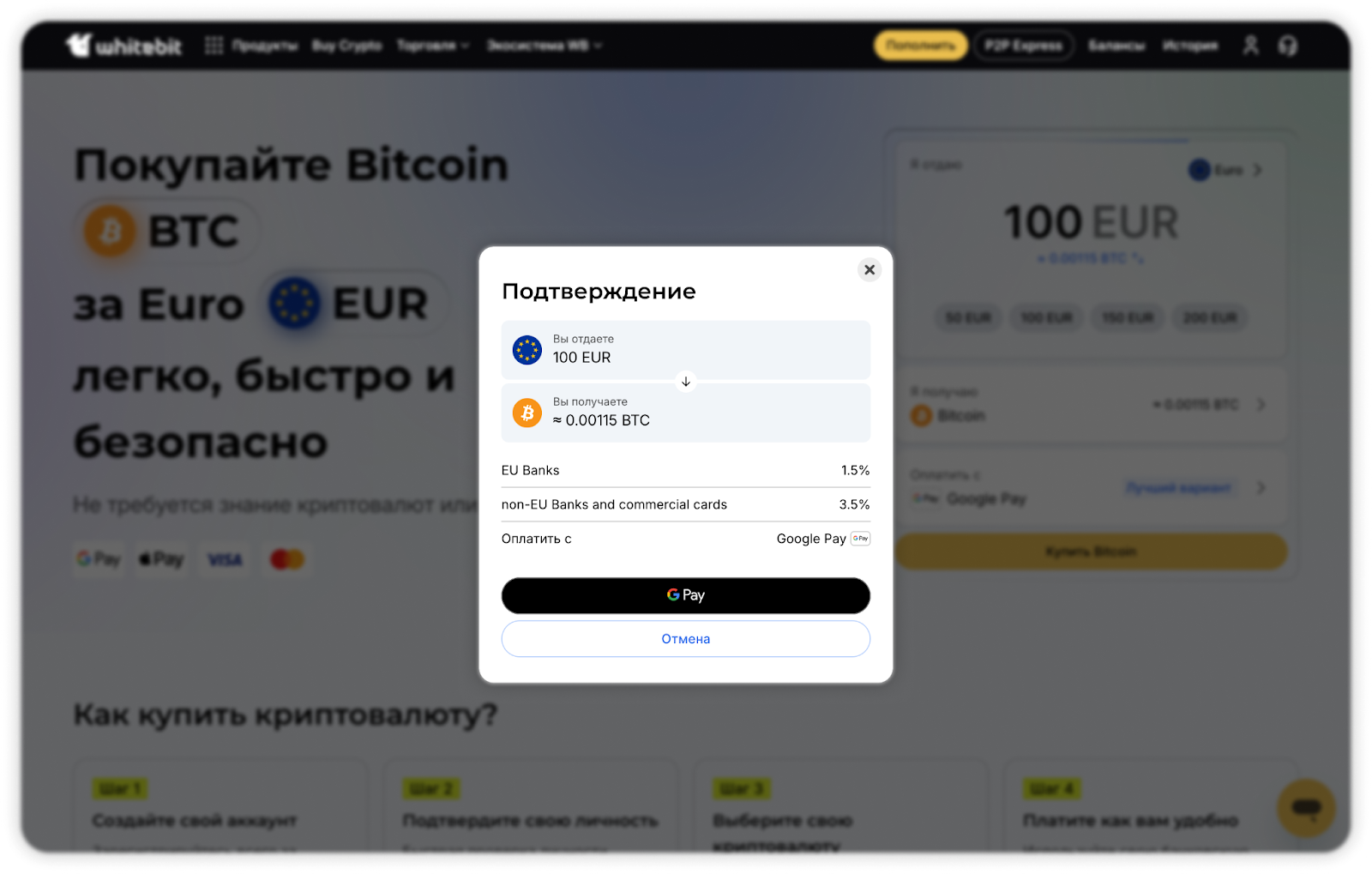
Task: Cancel with the Отмена button
Action: point(686,639)
